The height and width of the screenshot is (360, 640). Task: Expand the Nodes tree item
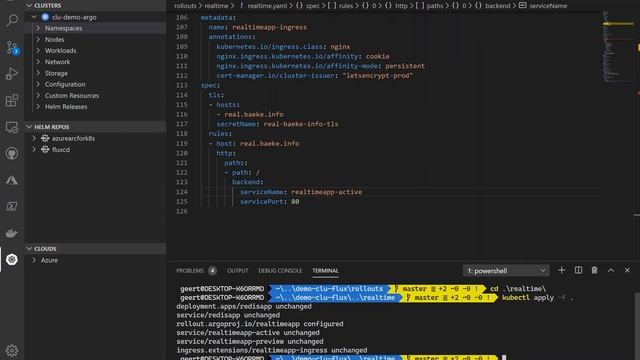click(x=38, y=40)
